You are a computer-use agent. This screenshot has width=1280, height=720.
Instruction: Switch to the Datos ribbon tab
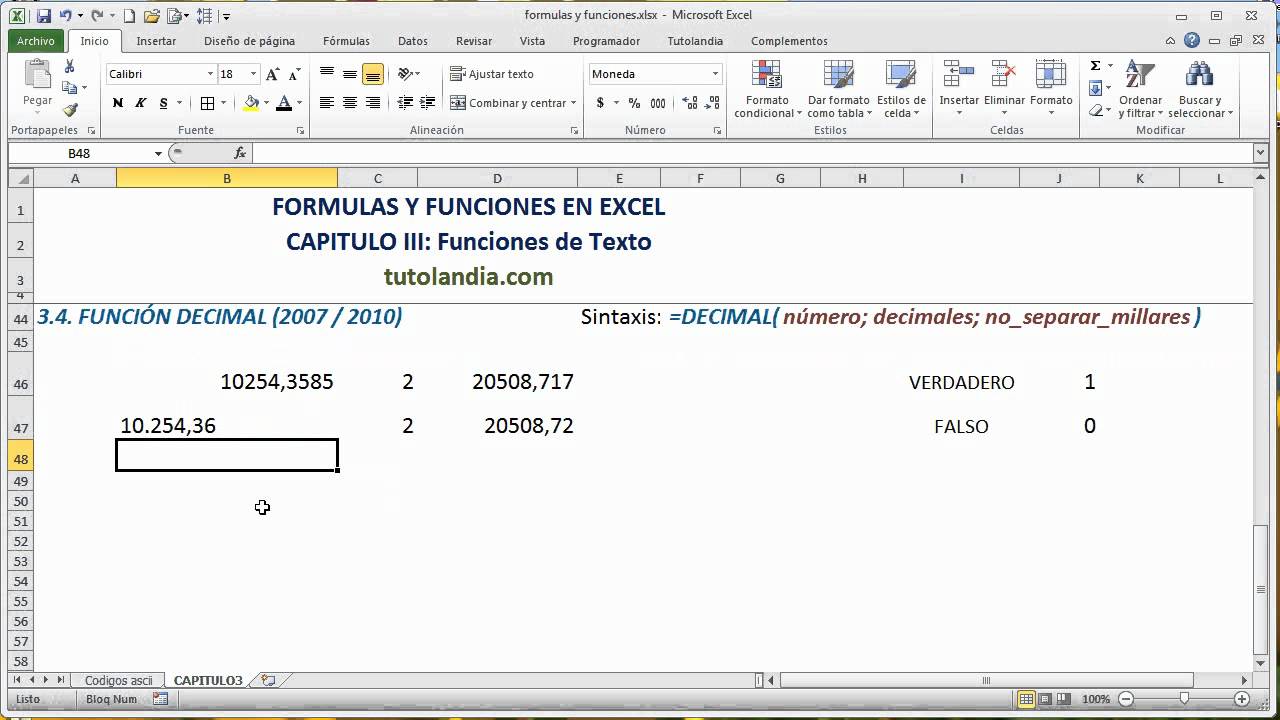[x=412, y=41]
